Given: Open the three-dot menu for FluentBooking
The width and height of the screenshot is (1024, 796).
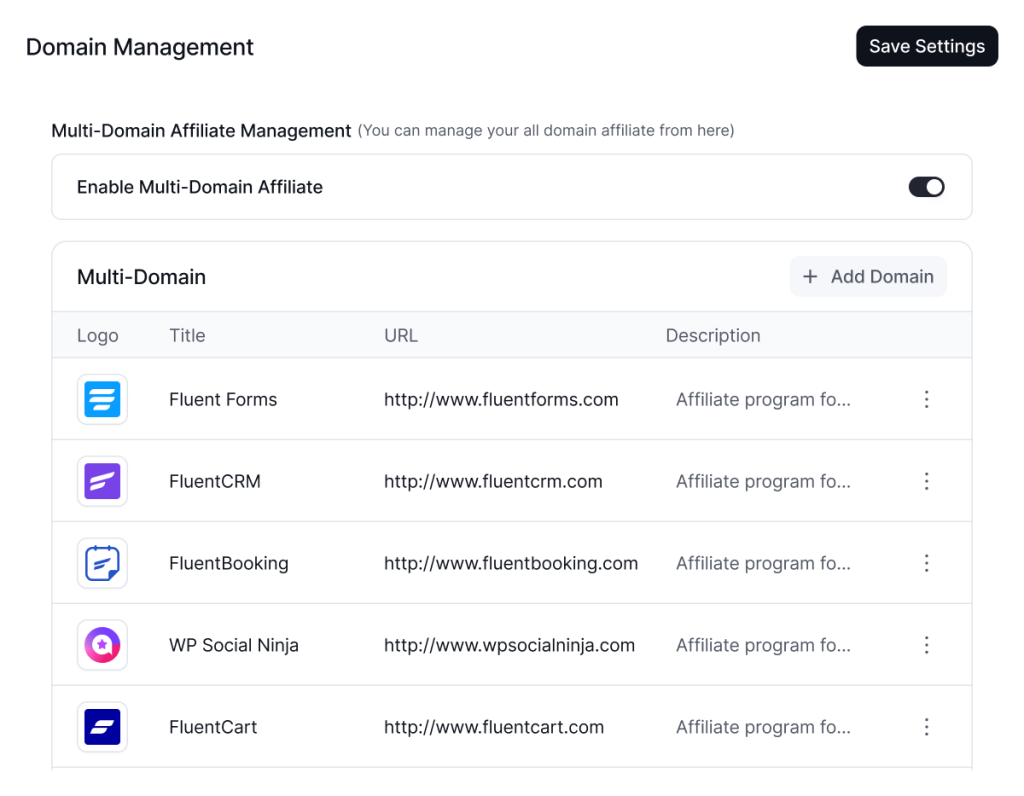Looking at the screenshot, I should [926, 563].
